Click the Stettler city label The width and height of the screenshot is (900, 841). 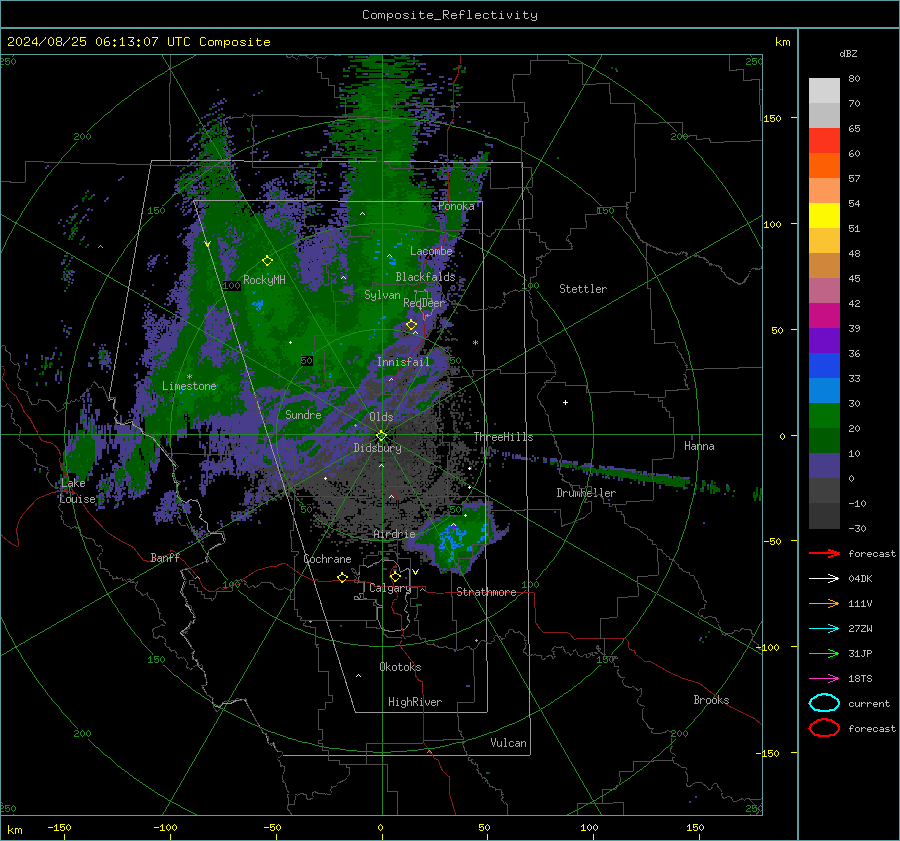[x=583, y=289]
